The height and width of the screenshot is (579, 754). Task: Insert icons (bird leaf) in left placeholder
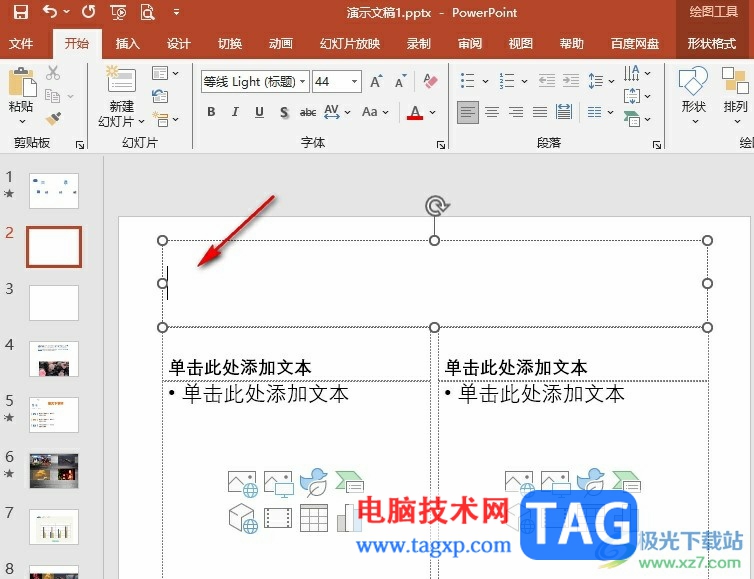(314, 482)
